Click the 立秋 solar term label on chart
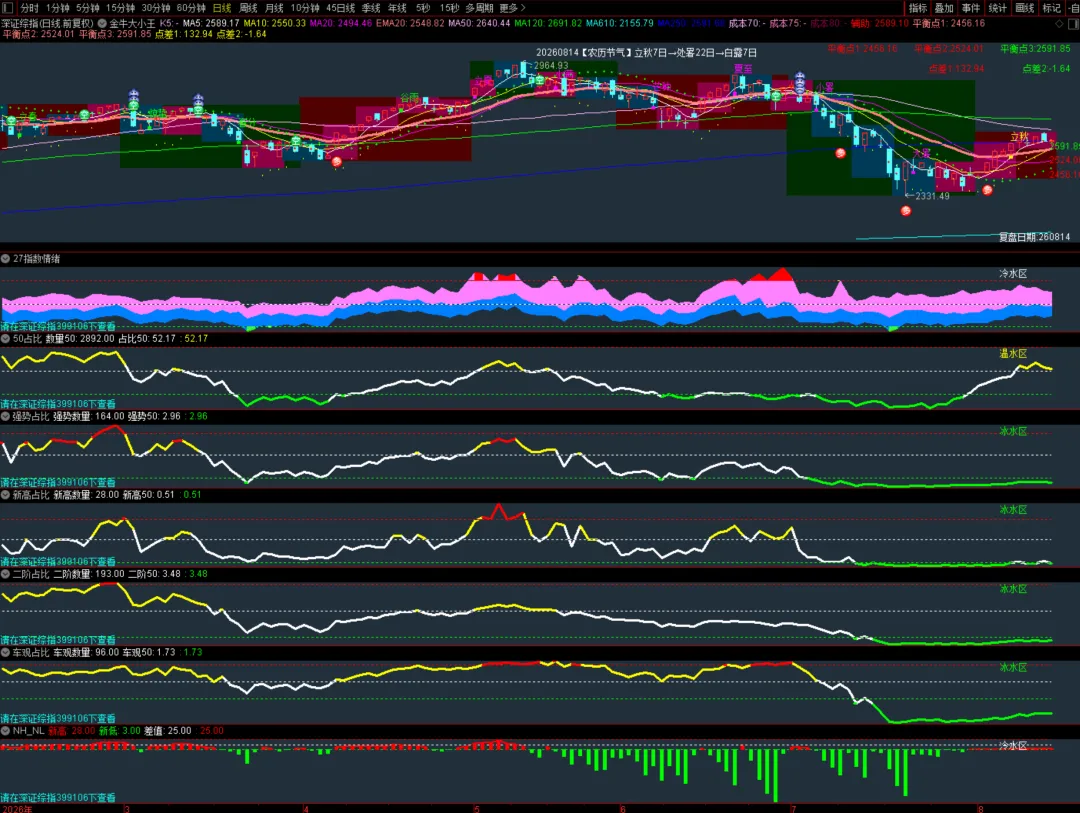This screenshot has width=1080, height=813. (x=1020, y=137)
